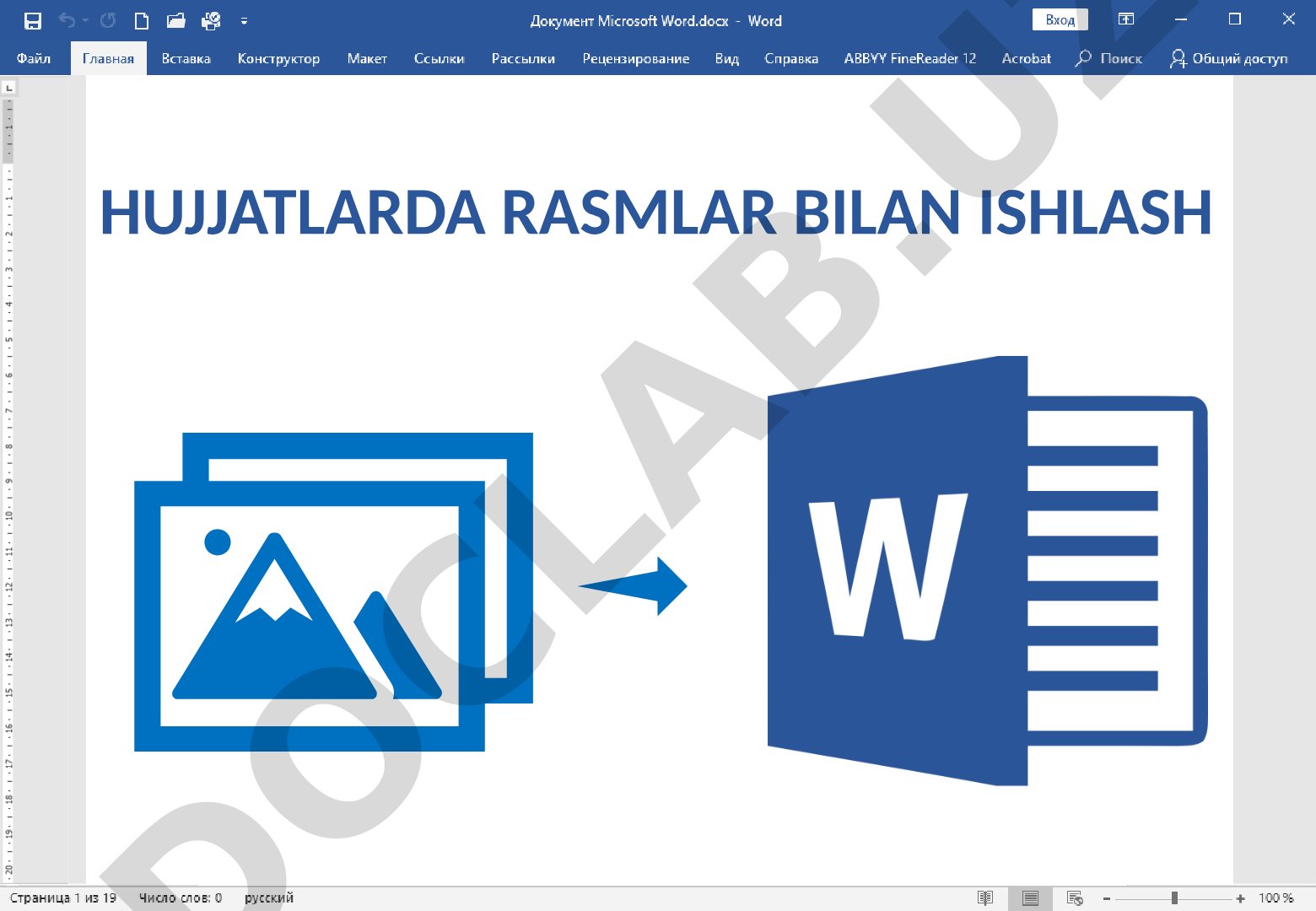Switch to Print Layout view icon
Viewport: 1316px width, 911px height.
pyautogui.click(x=1030, y=898)
